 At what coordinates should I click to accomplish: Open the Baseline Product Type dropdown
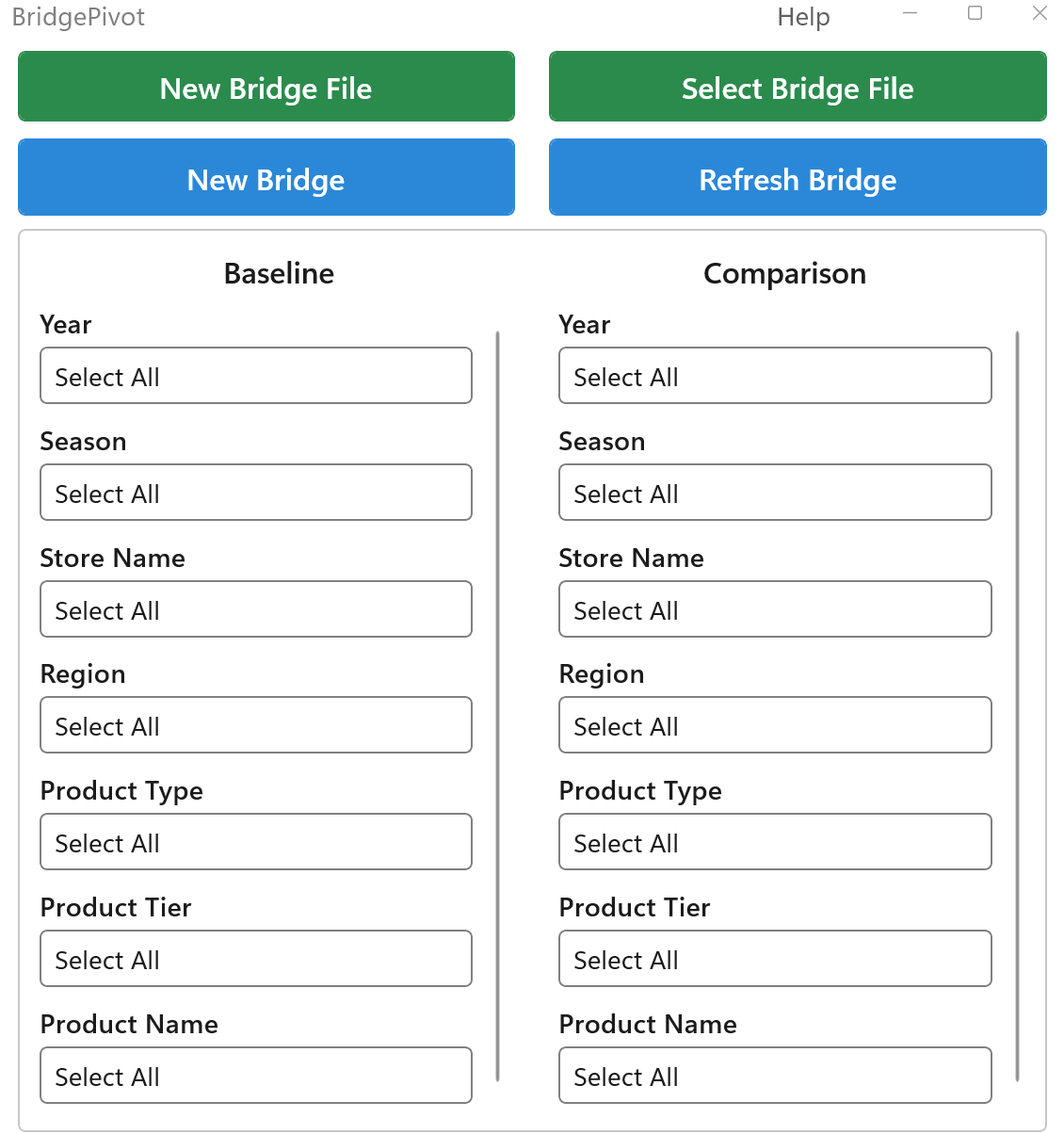point(255,841)
